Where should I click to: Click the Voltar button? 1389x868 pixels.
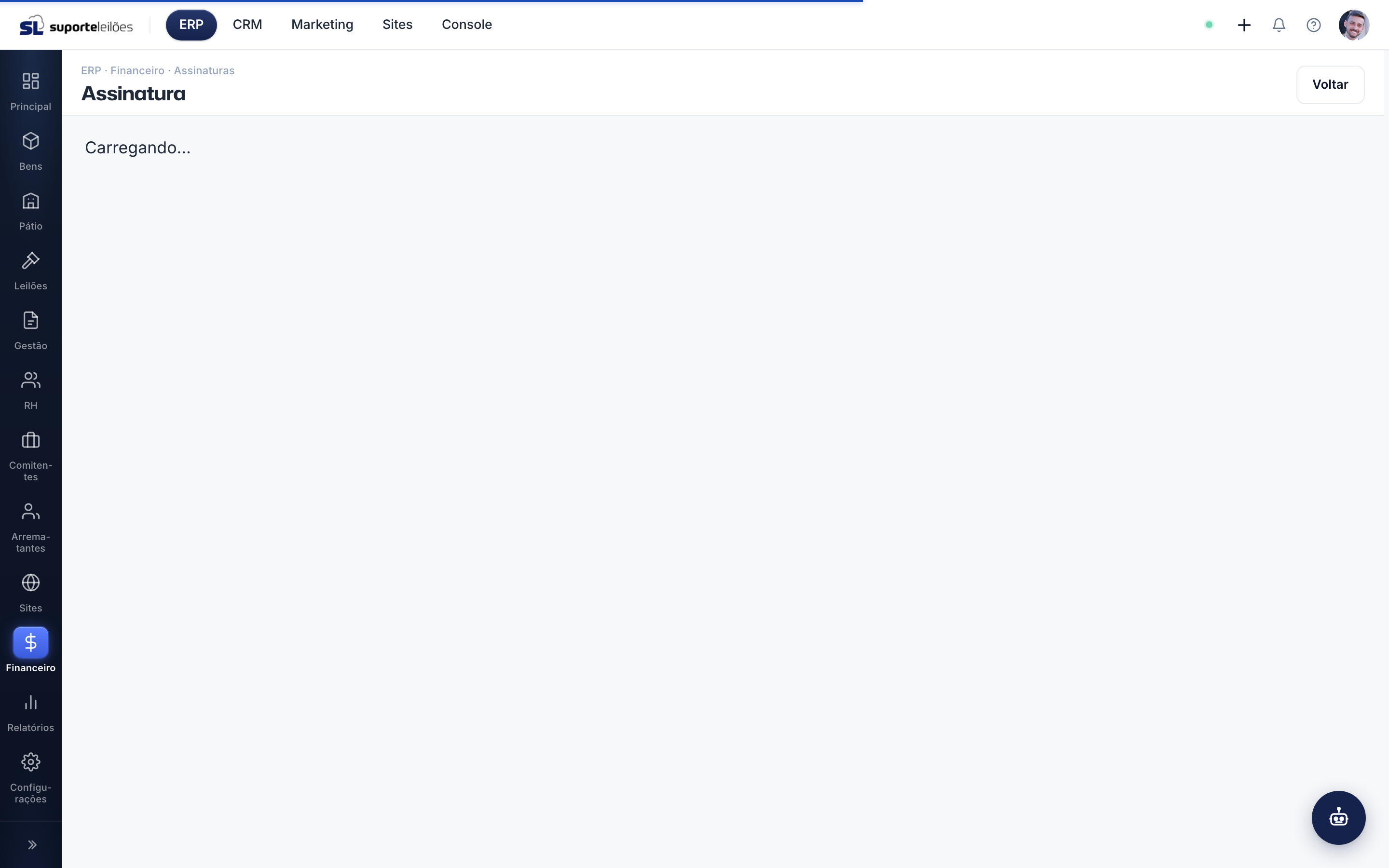1330,84
